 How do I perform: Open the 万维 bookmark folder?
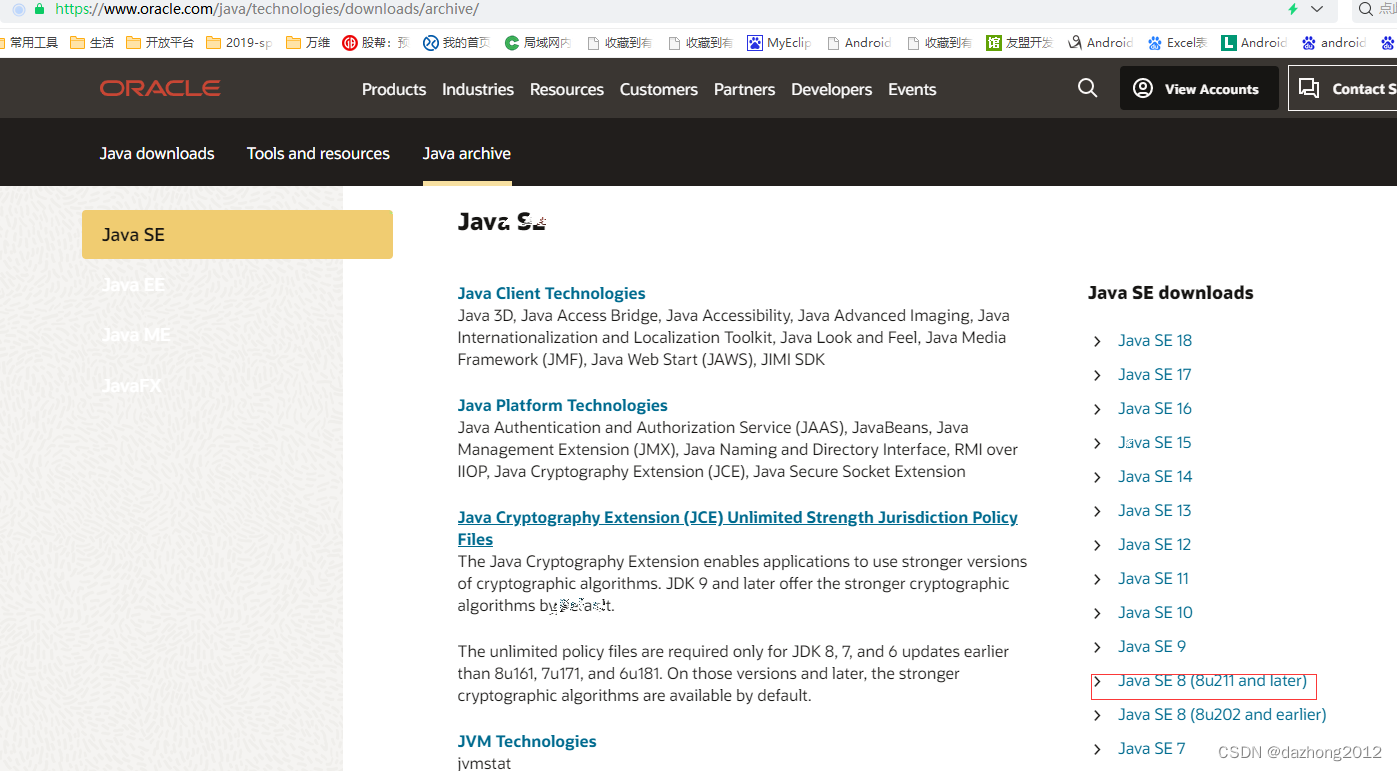(x=308, y=42)
